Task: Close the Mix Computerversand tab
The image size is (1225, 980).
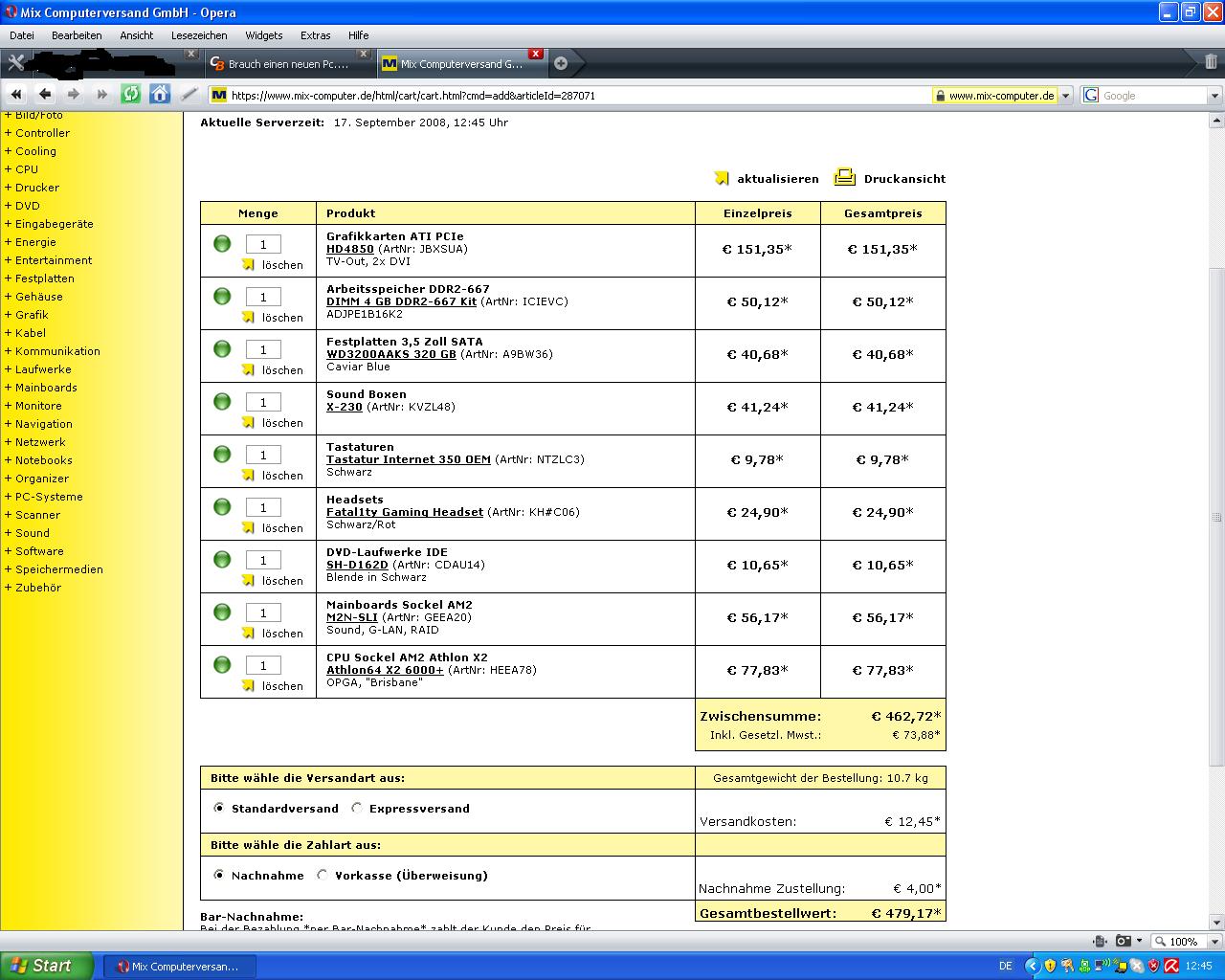Action: pyautogui.click(x=536, y=54)
